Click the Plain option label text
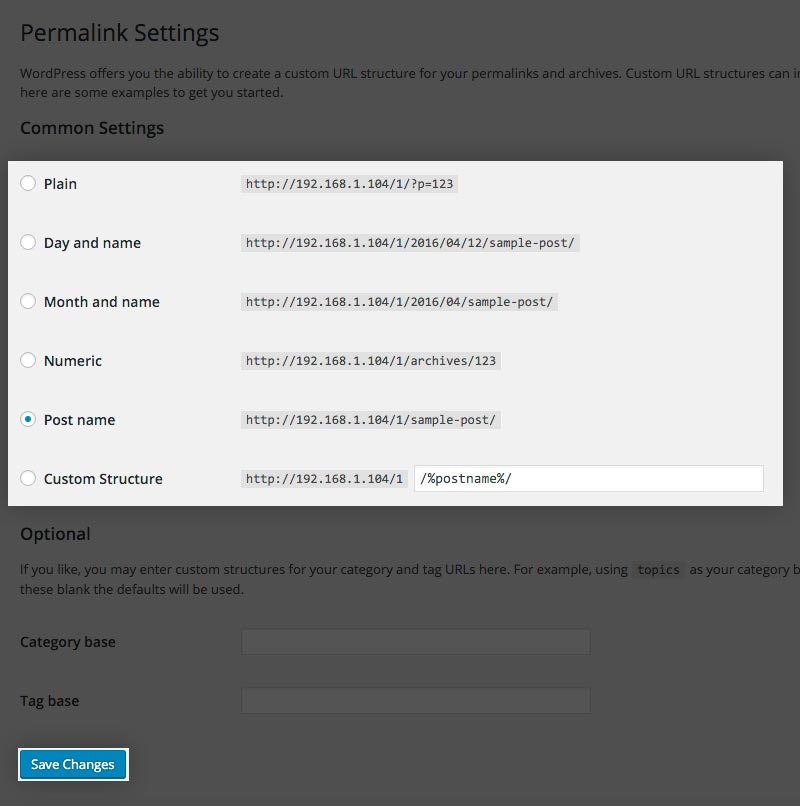800x806 pixels. coord(60,184)
